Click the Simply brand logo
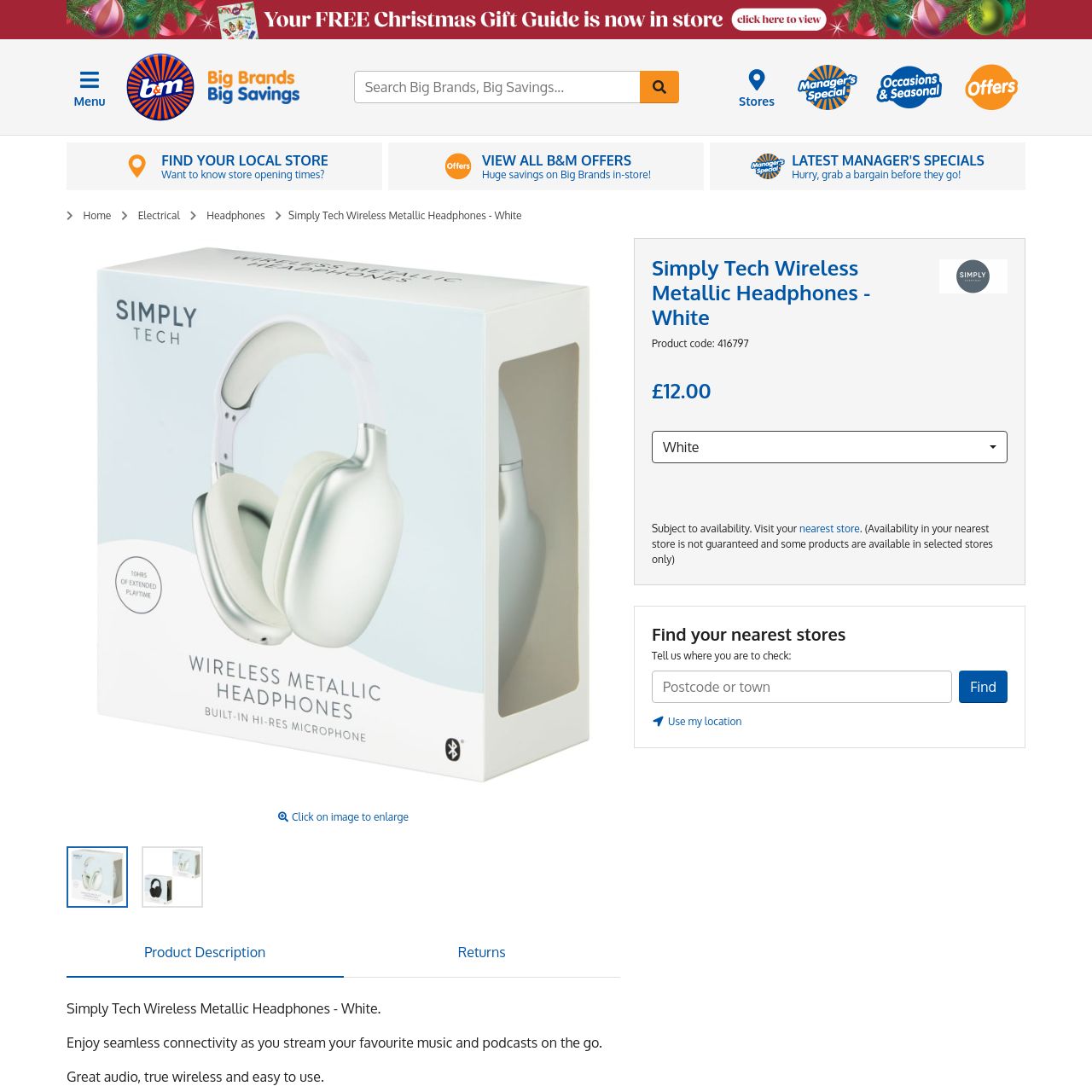This screenshot has height=1092, width=1092. 973,276
